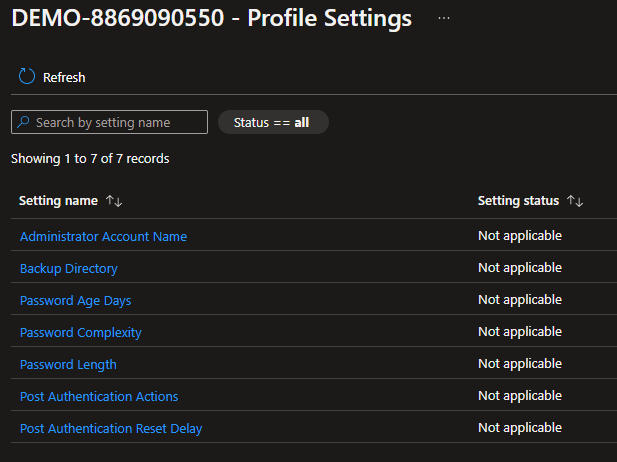Click the magnifier icon in search box
The width and height of the screenshot is (617, 462).
[x=24, y=123]
